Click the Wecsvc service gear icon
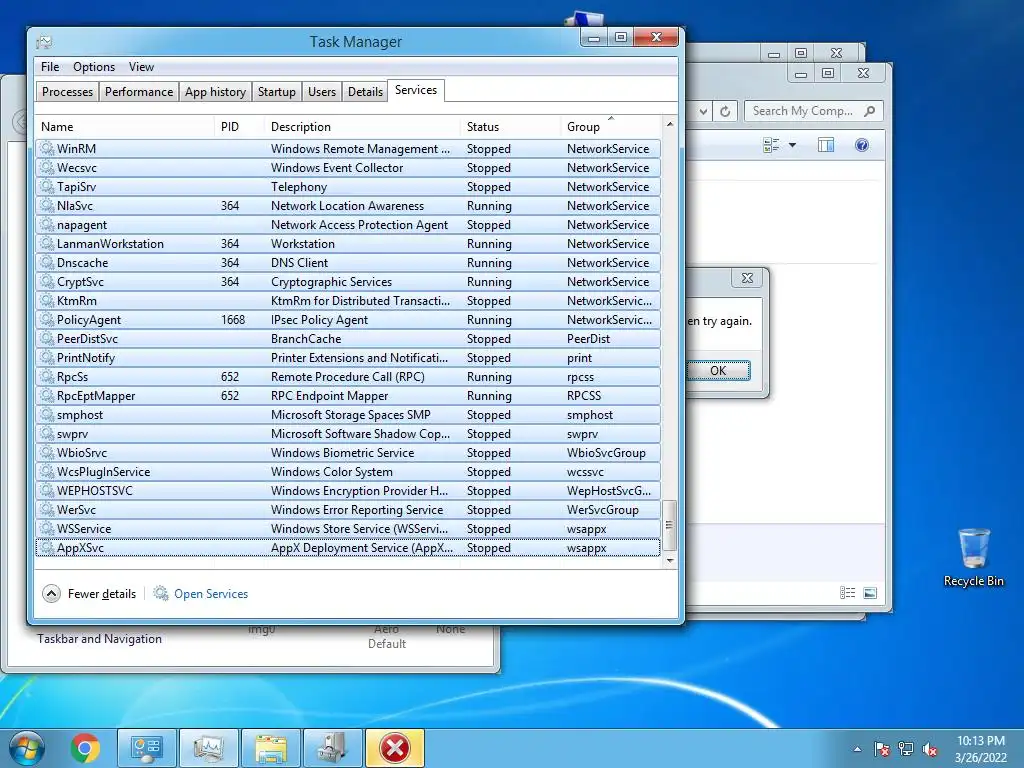The width and height of the screenshot is (1024, 768). 47,167
